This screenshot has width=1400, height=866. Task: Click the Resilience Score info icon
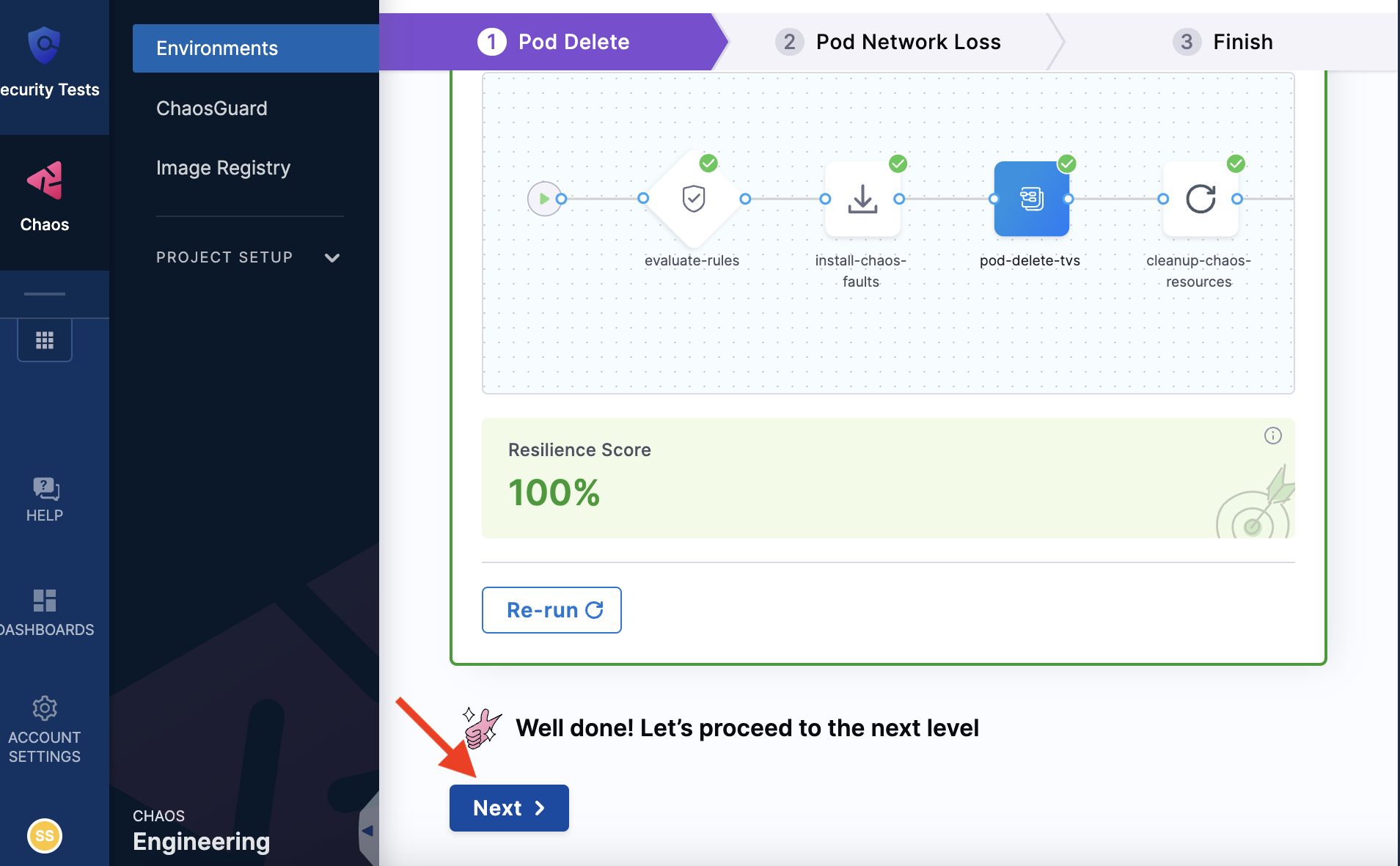coord(1272,436)
